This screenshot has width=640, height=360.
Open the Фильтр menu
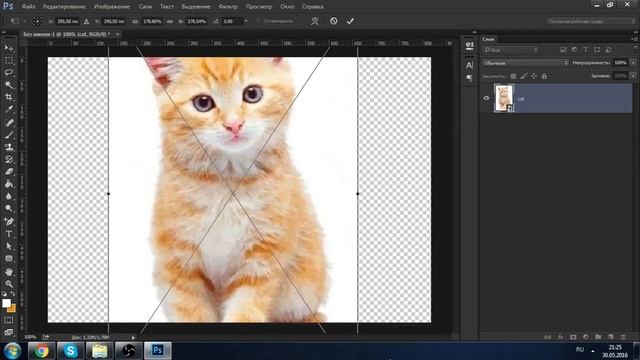coord(228,7)
